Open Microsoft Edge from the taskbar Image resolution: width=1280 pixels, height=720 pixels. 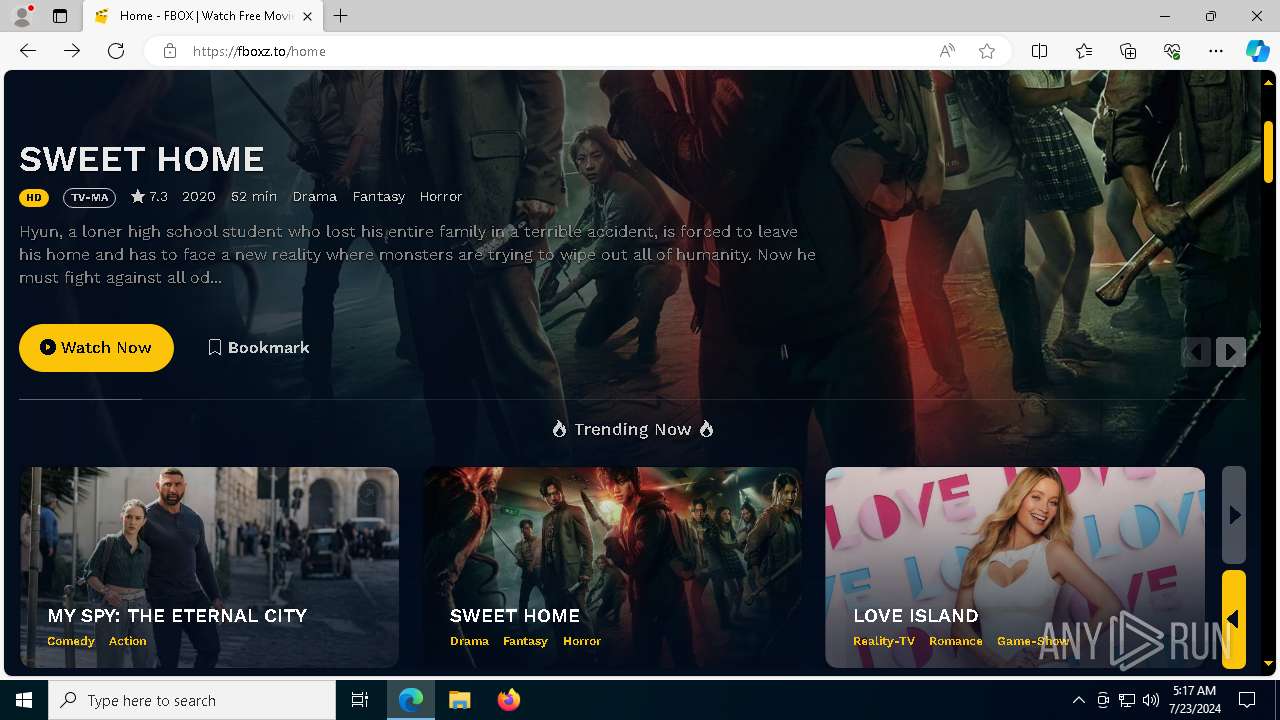point(412,700)
